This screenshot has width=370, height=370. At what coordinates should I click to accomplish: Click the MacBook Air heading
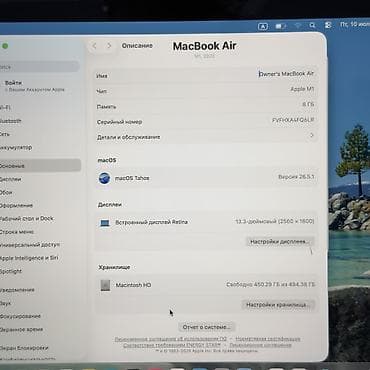pos(204,46)
